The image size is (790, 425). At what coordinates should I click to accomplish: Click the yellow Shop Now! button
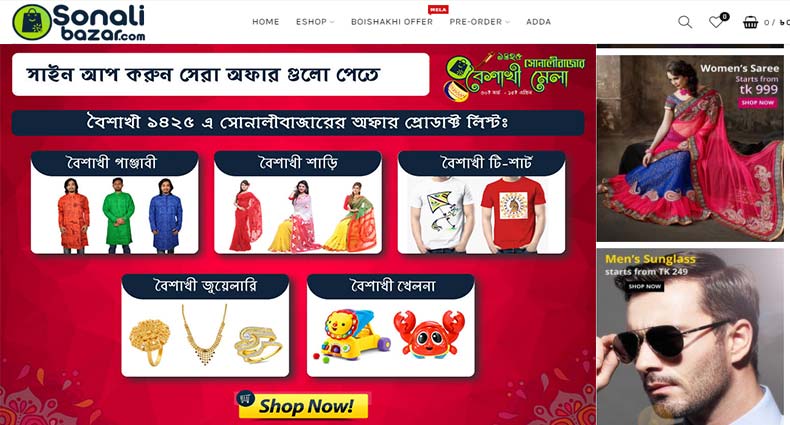tap(303, 405)
